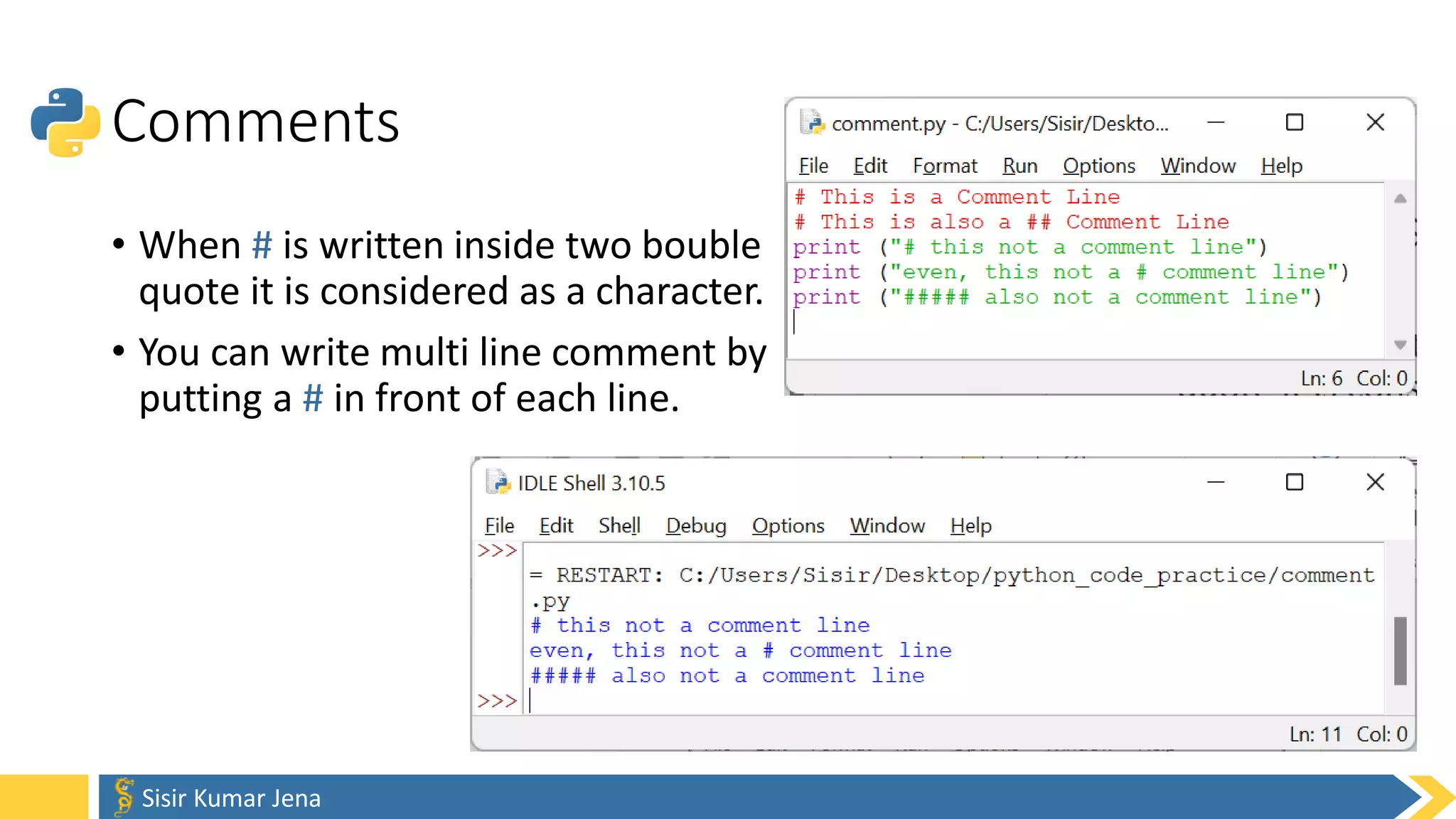Open Run menu in comment.py window
Viewport: 1456px width, 819px height.
(1020, 166)
